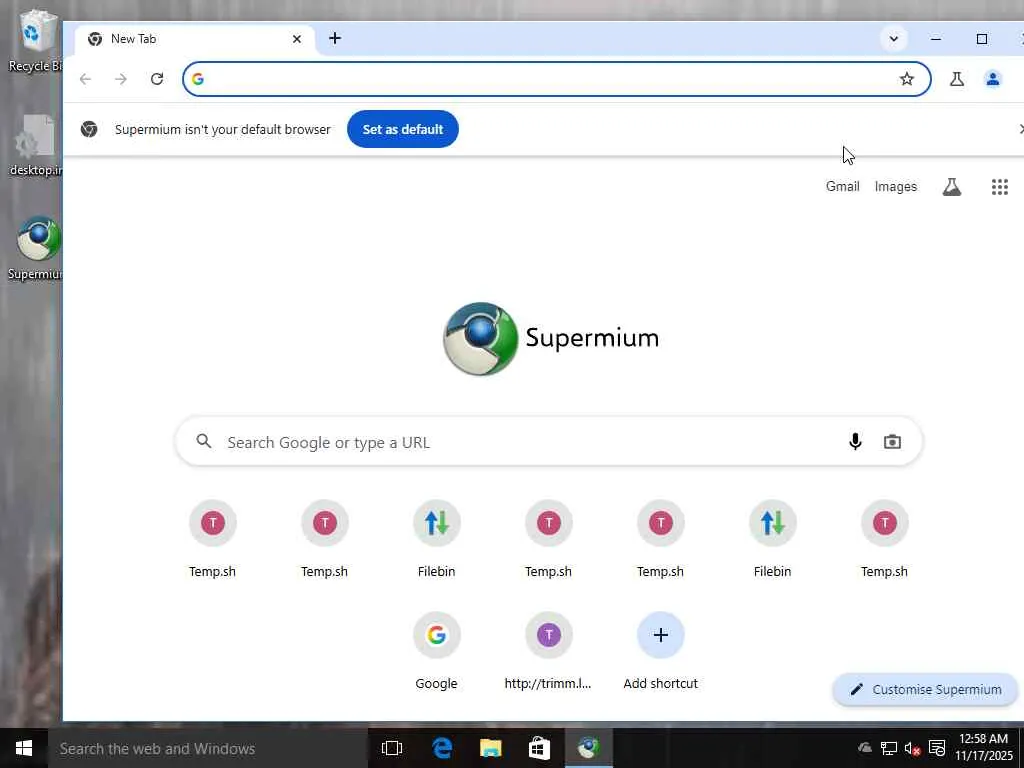Click the Supermium icon in the default-browser infobar
This screenshot has width=1024, height=768.
89,129
